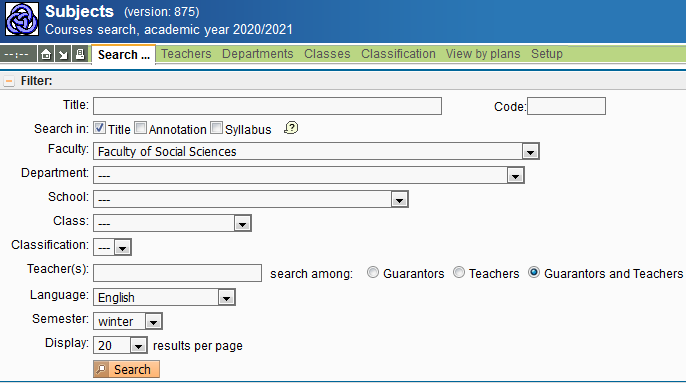Open the Classification dropdown
Image resolution: width=686 pixels, height=386 pixels.
click(x=112, y=247)
